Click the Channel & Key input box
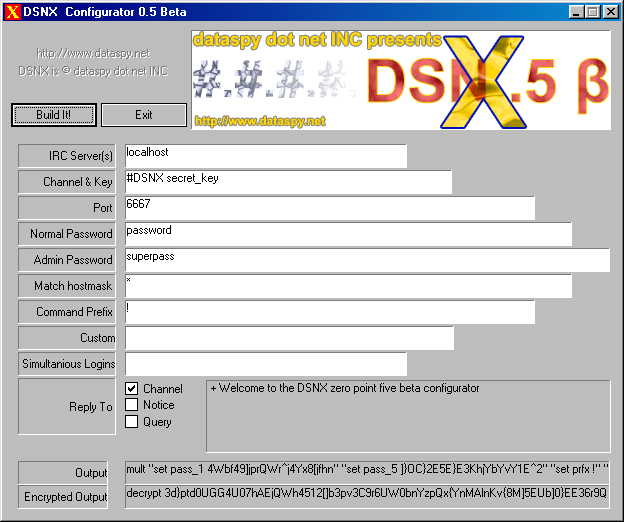 pyautogui.click(x=287, y=182)
